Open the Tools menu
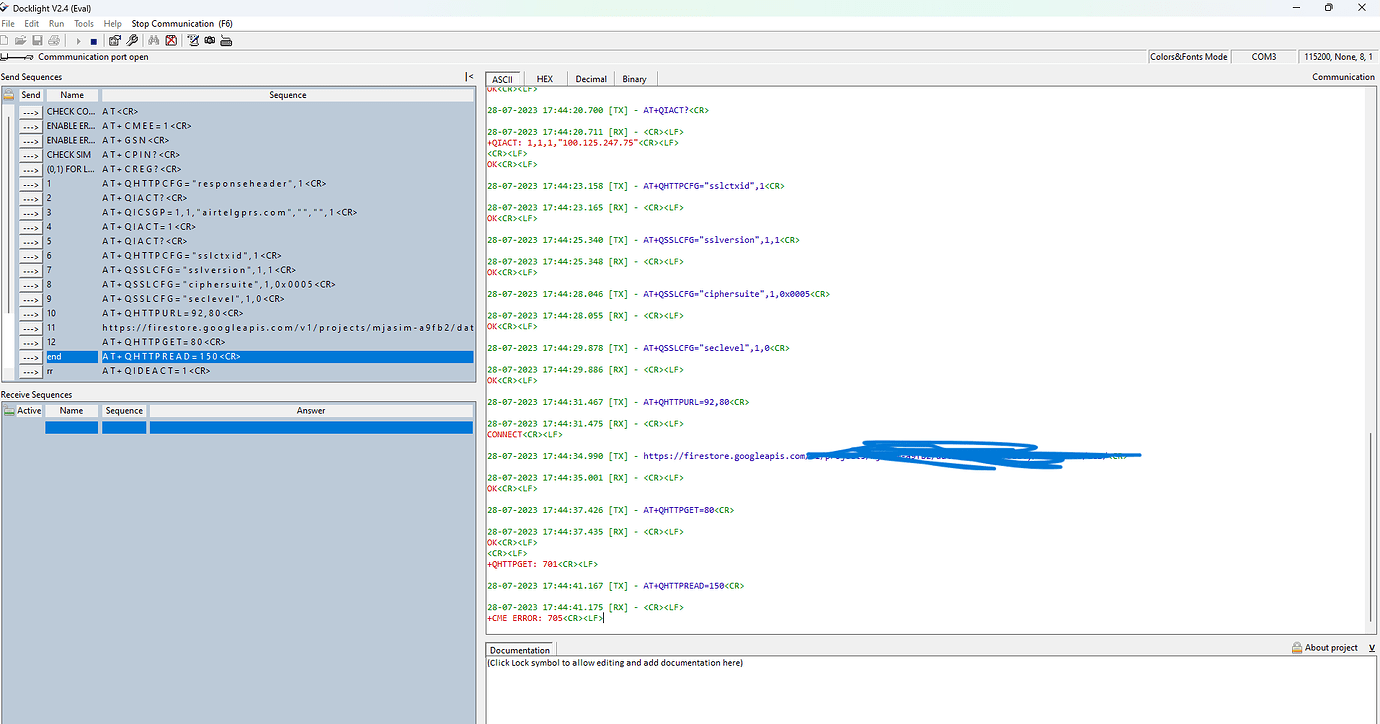 (x=84, y=23)
